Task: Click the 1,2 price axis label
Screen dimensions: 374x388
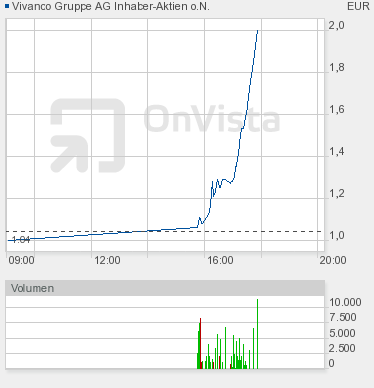Action: click(337, 193)
